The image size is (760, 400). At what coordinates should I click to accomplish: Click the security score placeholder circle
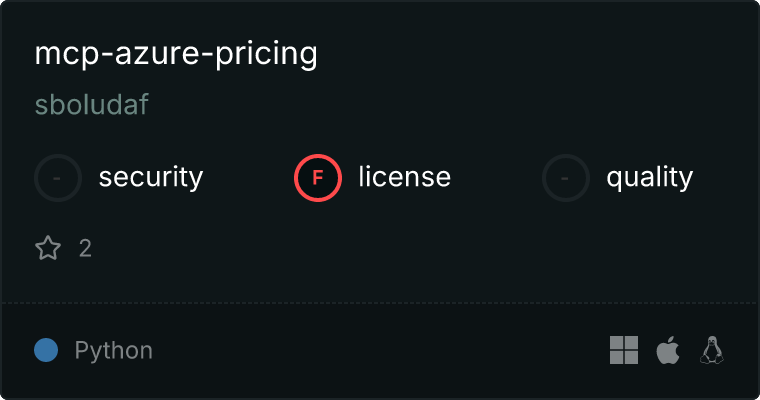(58, 178)
